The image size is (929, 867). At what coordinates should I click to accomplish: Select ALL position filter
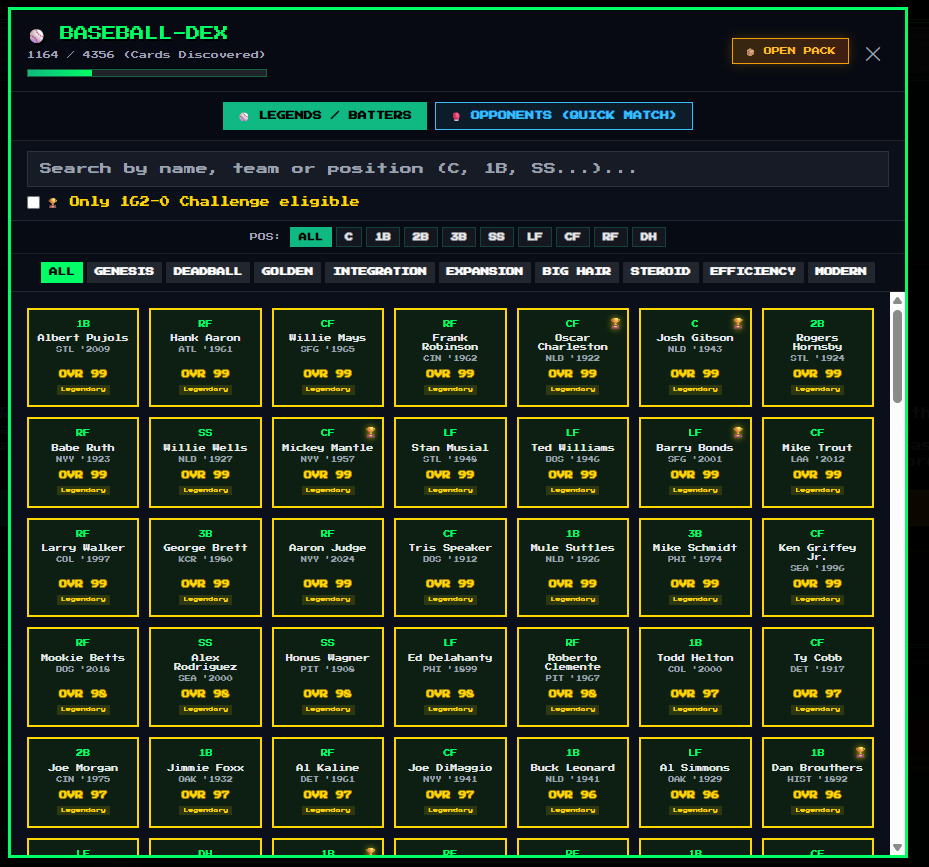pos(310,237)
